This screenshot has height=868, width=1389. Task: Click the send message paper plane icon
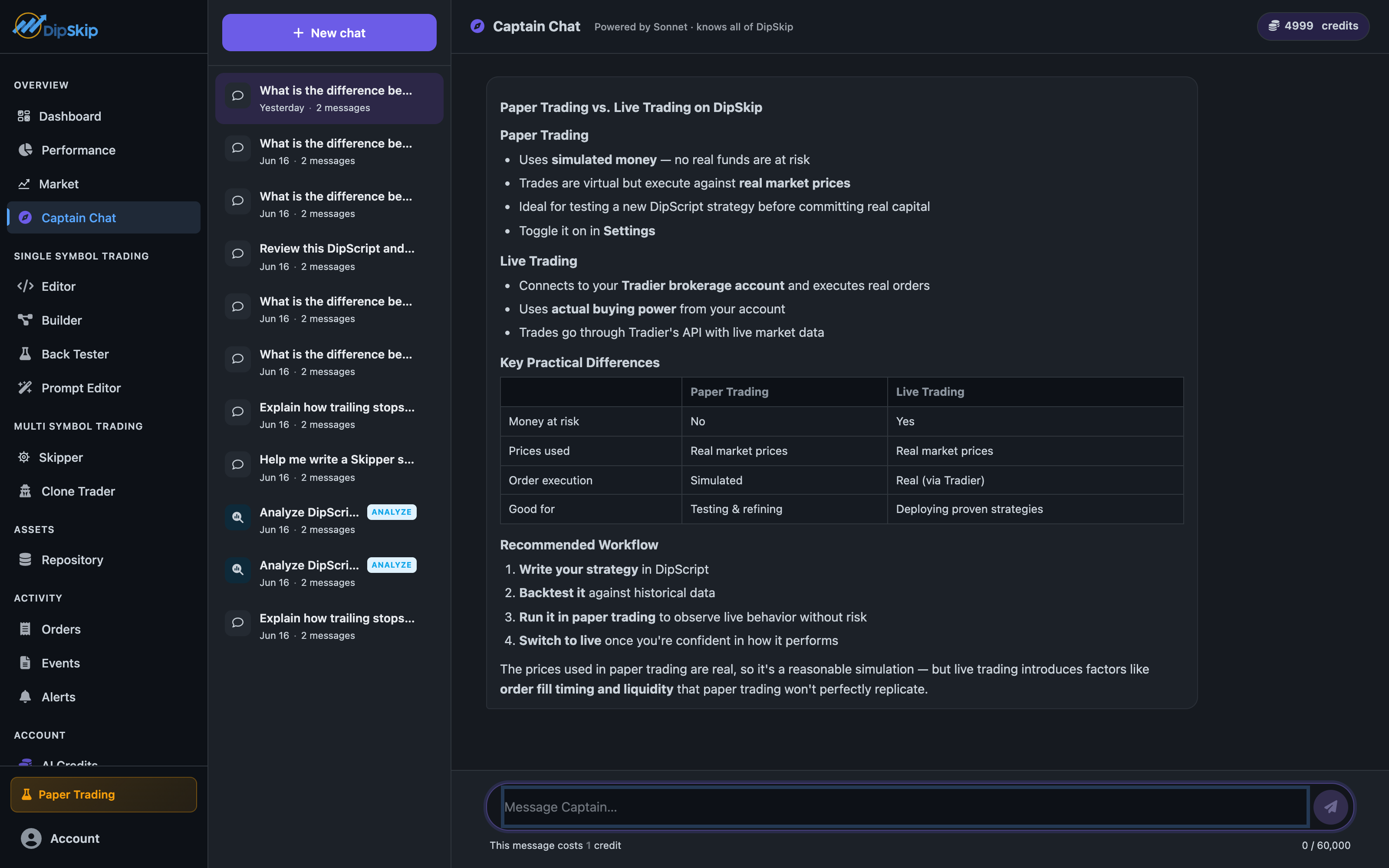click(x=1331, y=806)
